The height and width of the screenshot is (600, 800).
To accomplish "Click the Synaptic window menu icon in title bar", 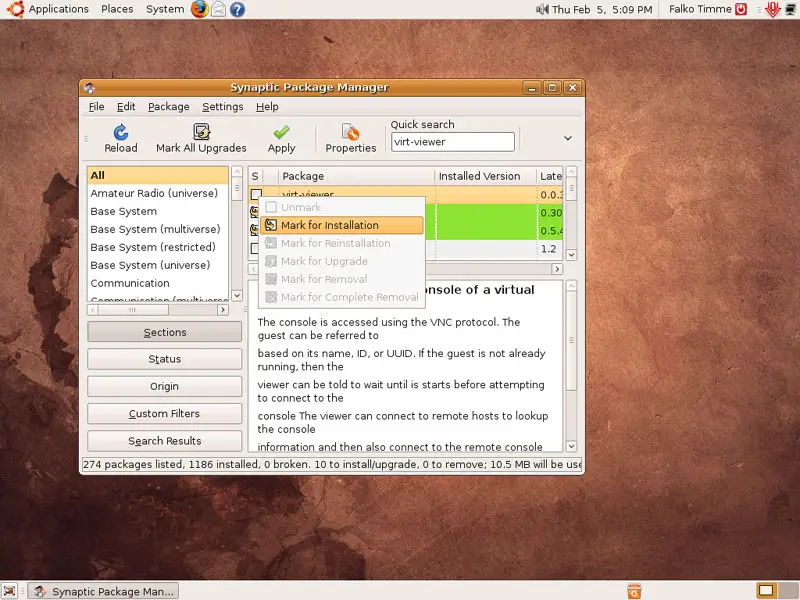I will pos(90,88).
